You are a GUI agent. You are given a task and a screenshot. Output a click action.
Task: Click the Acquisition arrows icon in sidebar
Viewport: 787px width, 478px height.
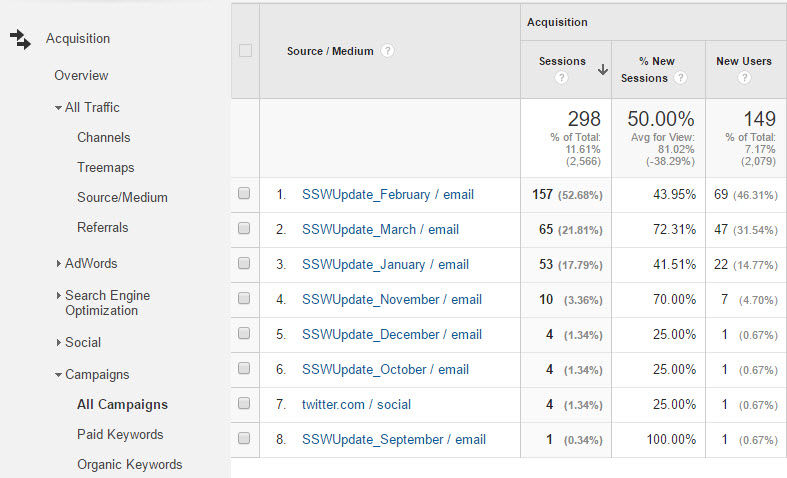(x=20, y=39)
